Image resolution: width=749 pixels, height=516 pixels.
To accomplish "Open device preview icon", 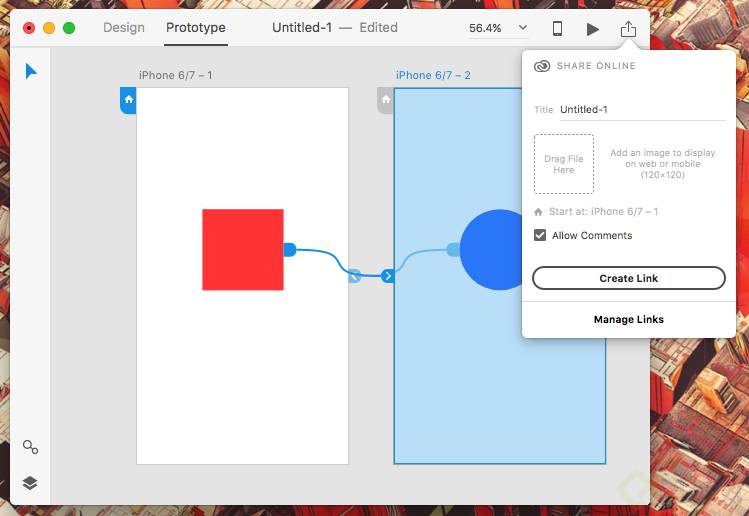I will tap(557, 29).
